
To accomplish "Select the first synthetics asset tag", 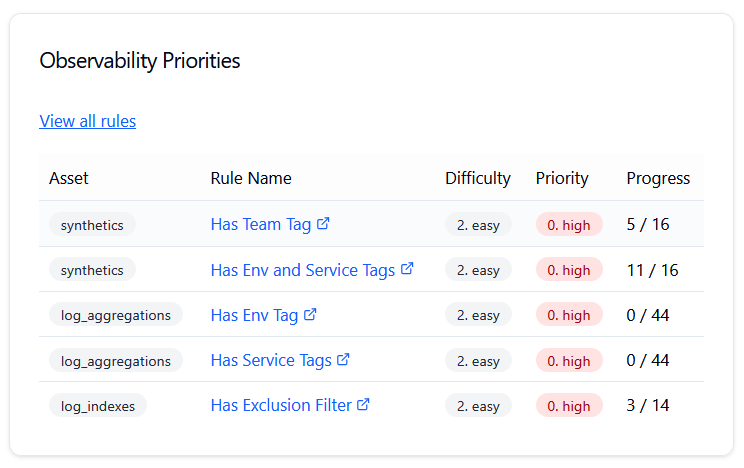I will tap(92, 225).
